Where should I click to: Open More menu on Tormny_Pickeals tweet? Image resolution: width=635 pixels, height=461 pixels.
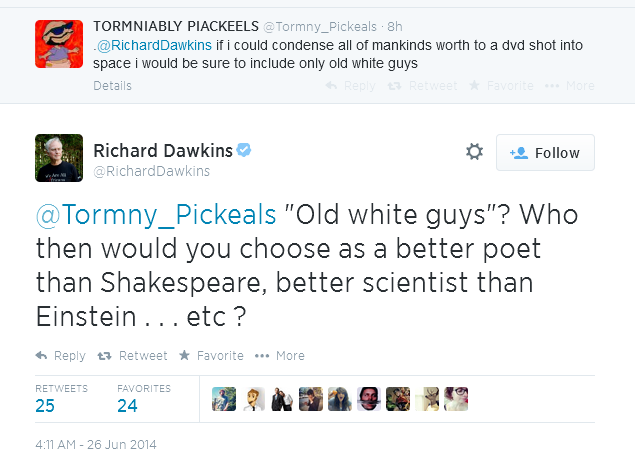569,86
